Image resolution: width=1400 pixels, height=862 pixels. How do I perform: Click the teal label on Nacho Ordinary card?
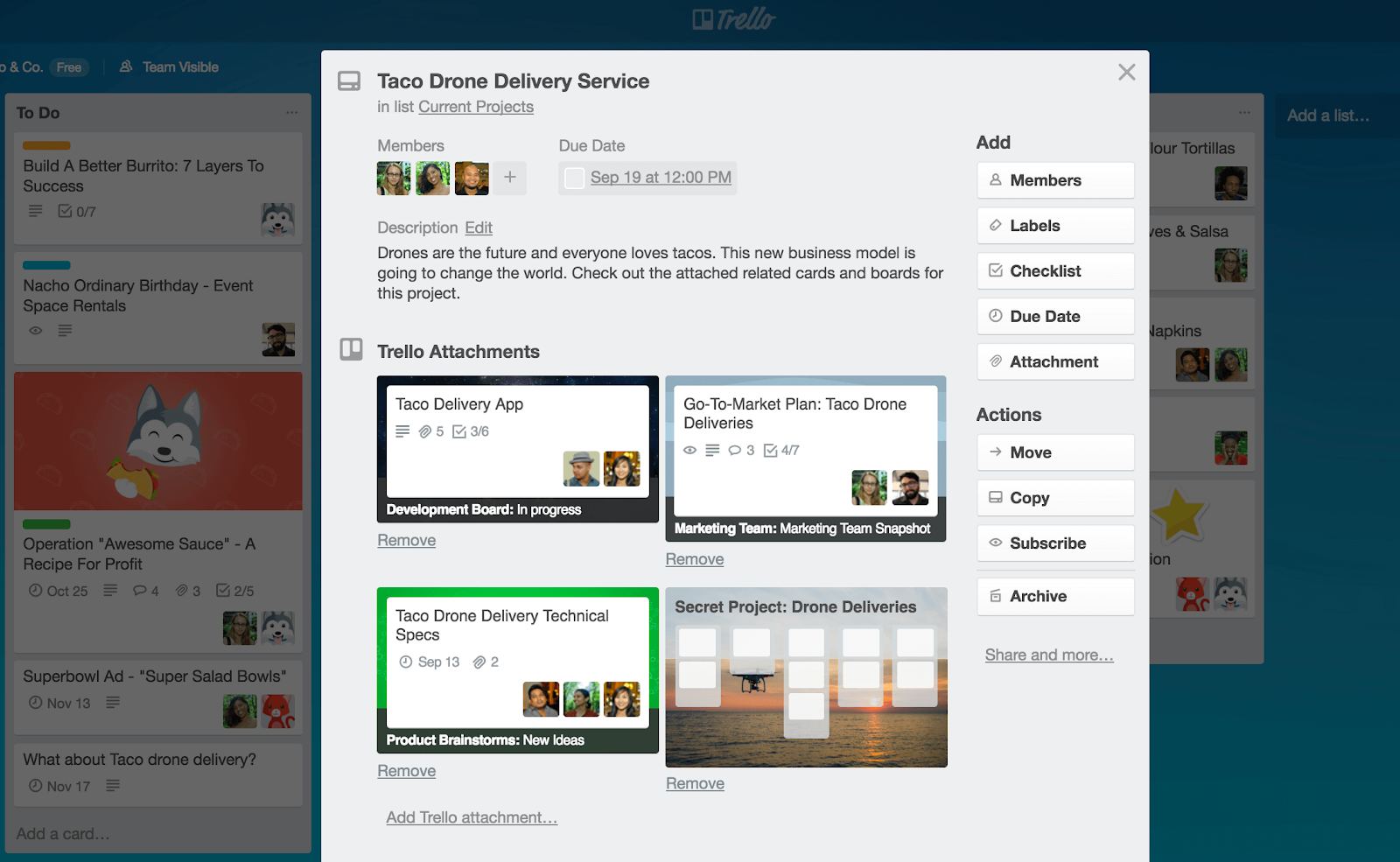point(46,265)
